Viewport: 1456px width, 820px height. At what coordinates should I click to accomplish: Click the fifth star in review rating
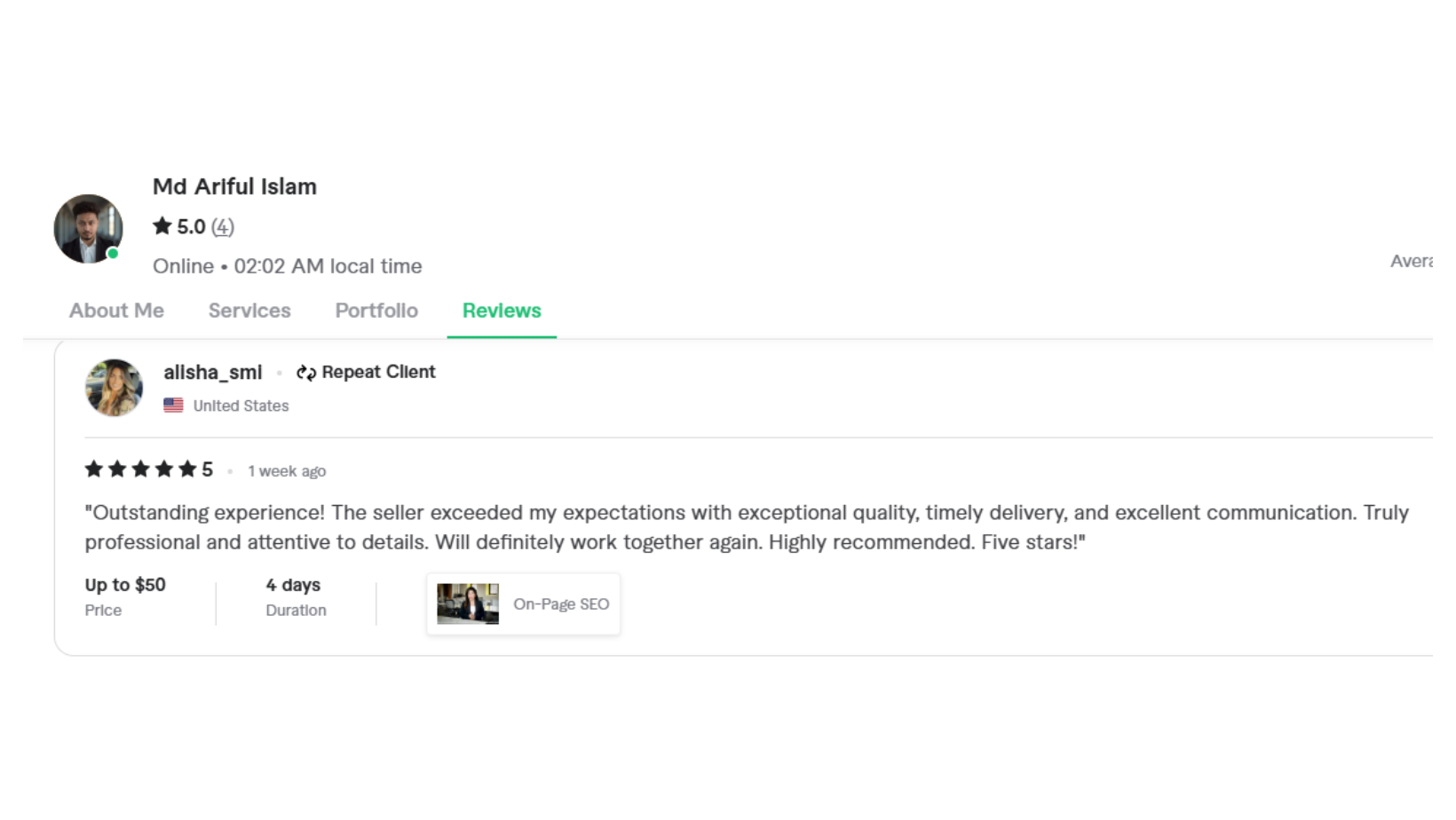(187, 469)
